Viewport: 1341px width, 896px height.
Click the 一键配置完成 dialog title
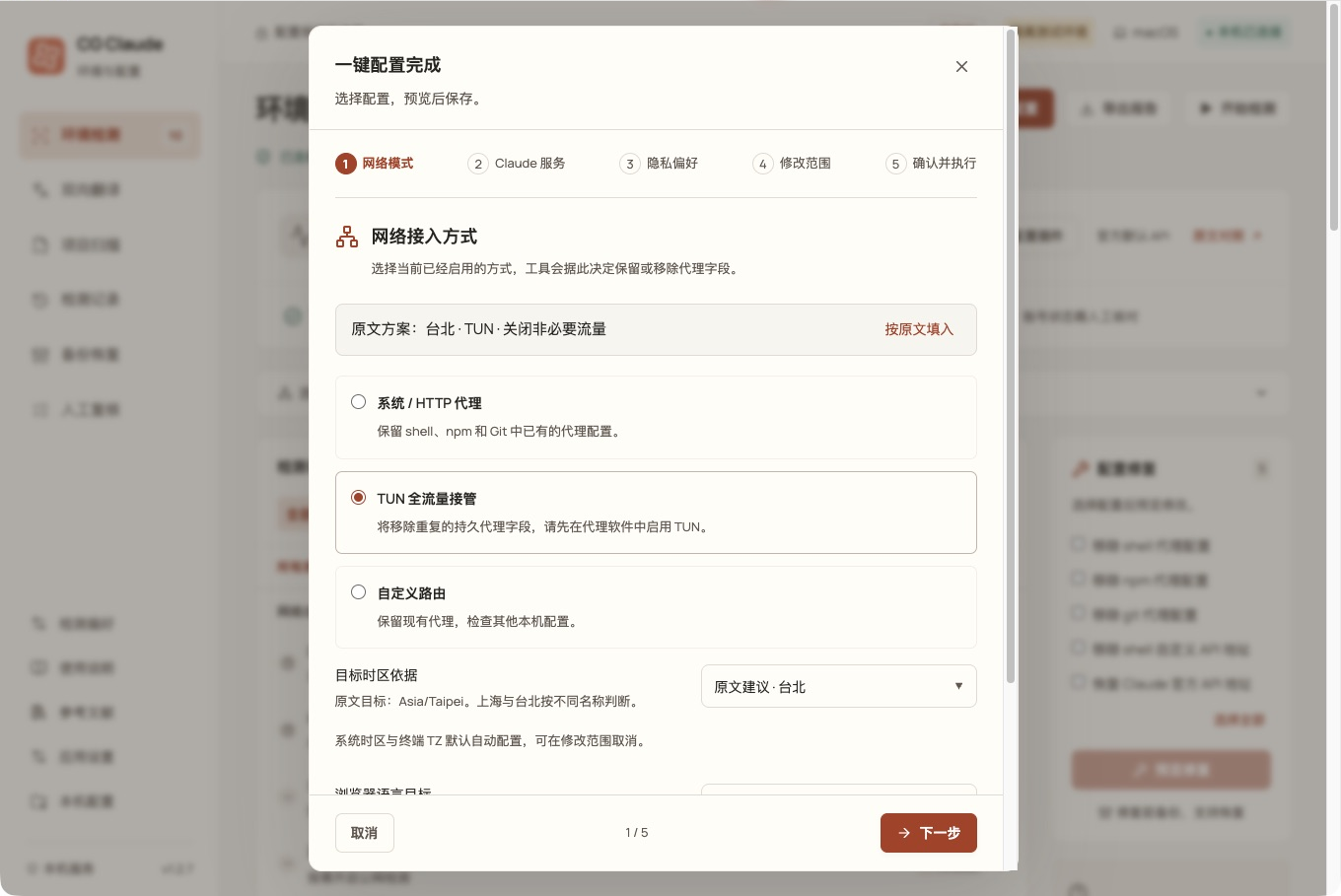coord(388,65)
